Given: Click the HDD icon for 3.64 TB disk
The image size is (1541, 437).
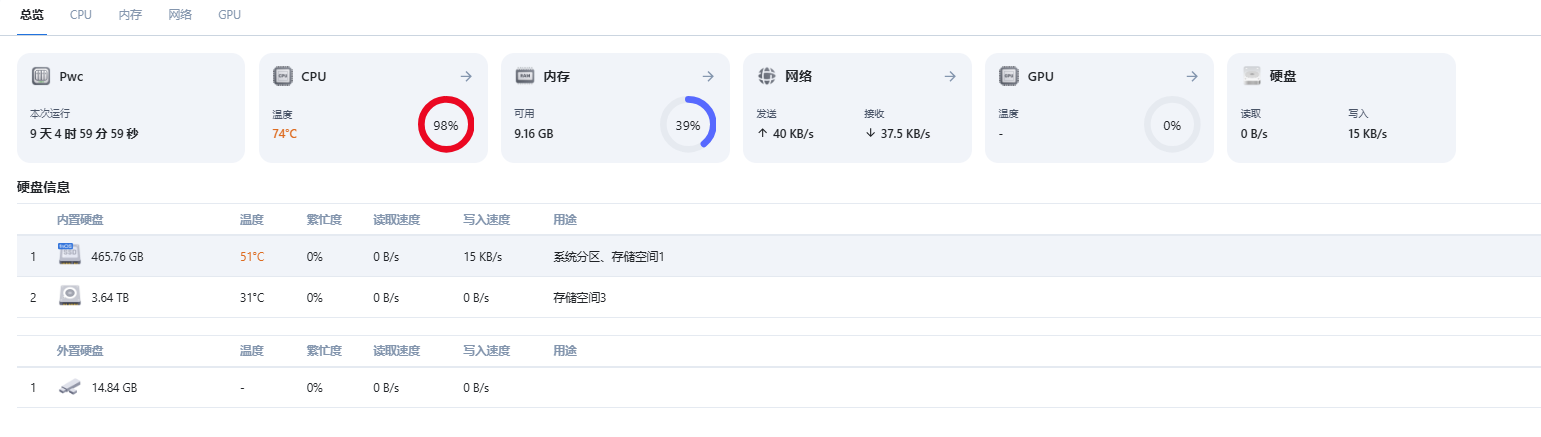Looking at the screenshot, I should [69, 296].
